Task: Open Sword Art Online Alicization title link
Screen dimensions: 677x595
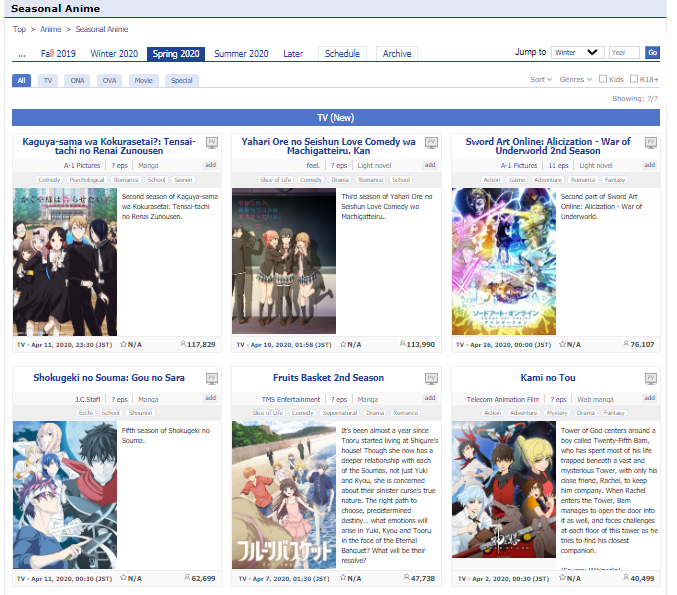Action: pyautogui.click(x=548, y=146)
